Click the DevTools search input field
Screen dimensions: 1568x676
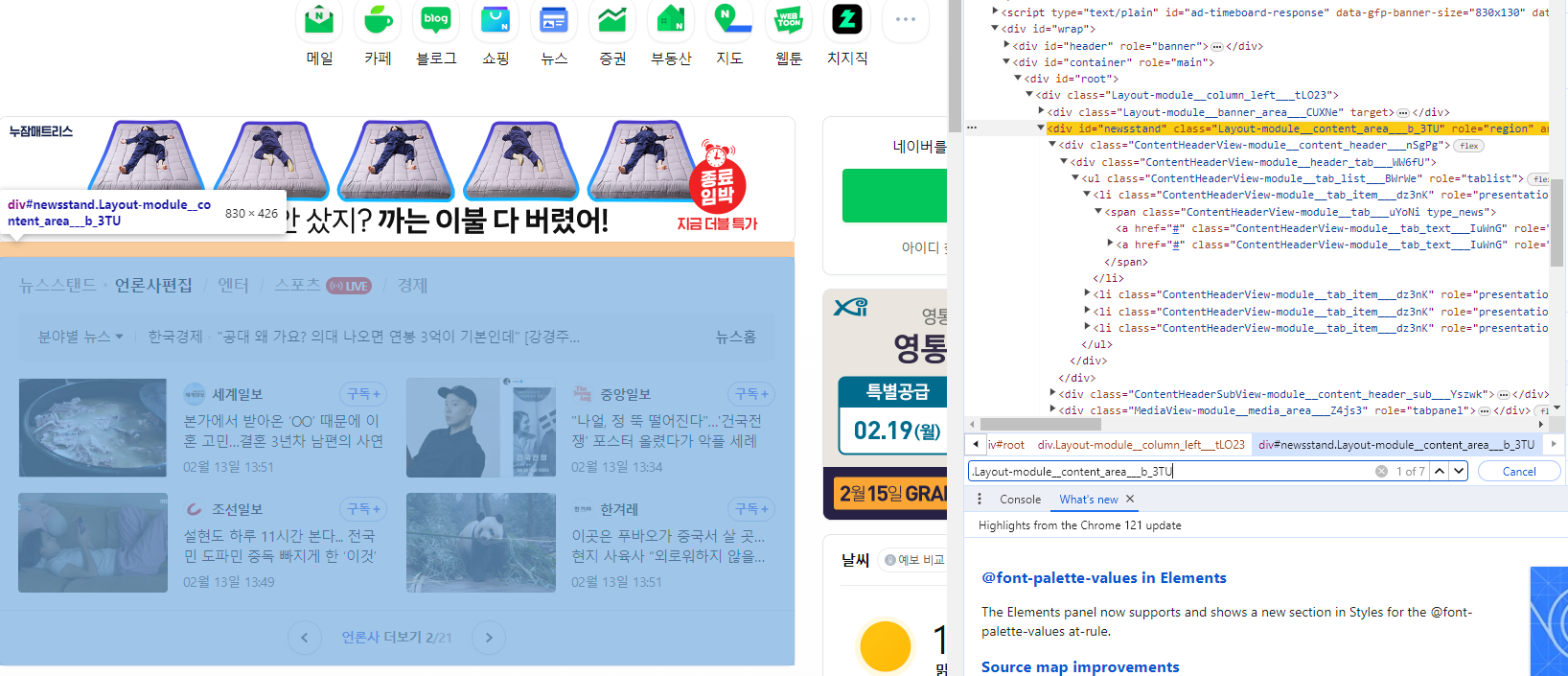coord(1169,471)
